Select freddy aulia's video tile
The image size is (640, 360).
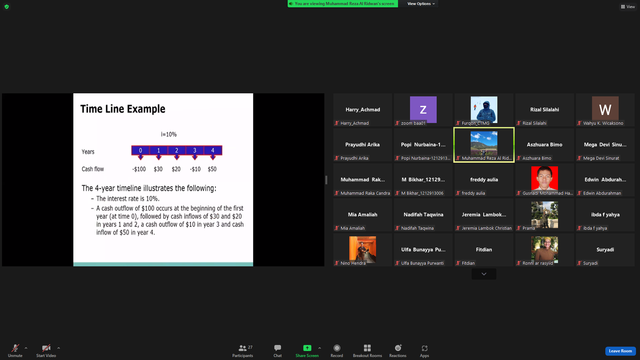click(484, 180)
